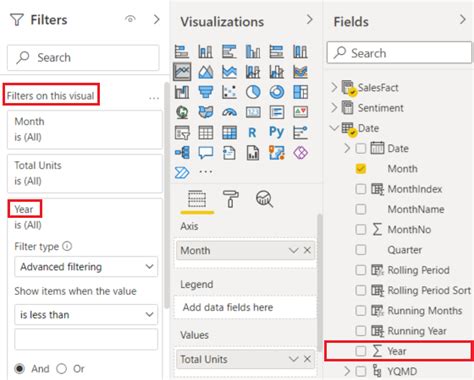Switch to the Format paint roller tab
This screenshot has height=380, width=474.
[x=230, y=199]
